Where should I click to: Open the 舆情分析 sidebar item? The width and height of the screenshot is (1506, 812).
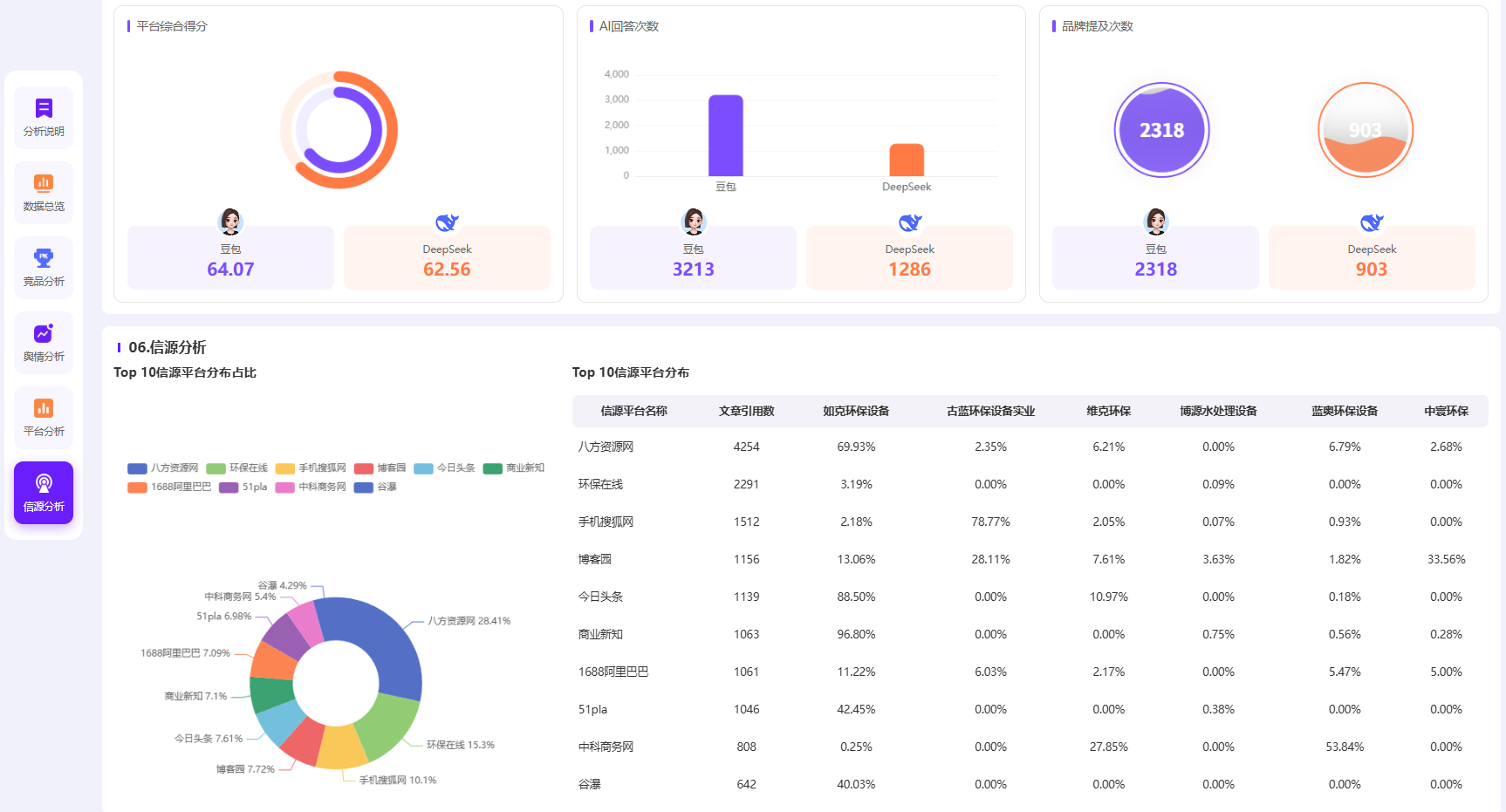tap(44, 343)
